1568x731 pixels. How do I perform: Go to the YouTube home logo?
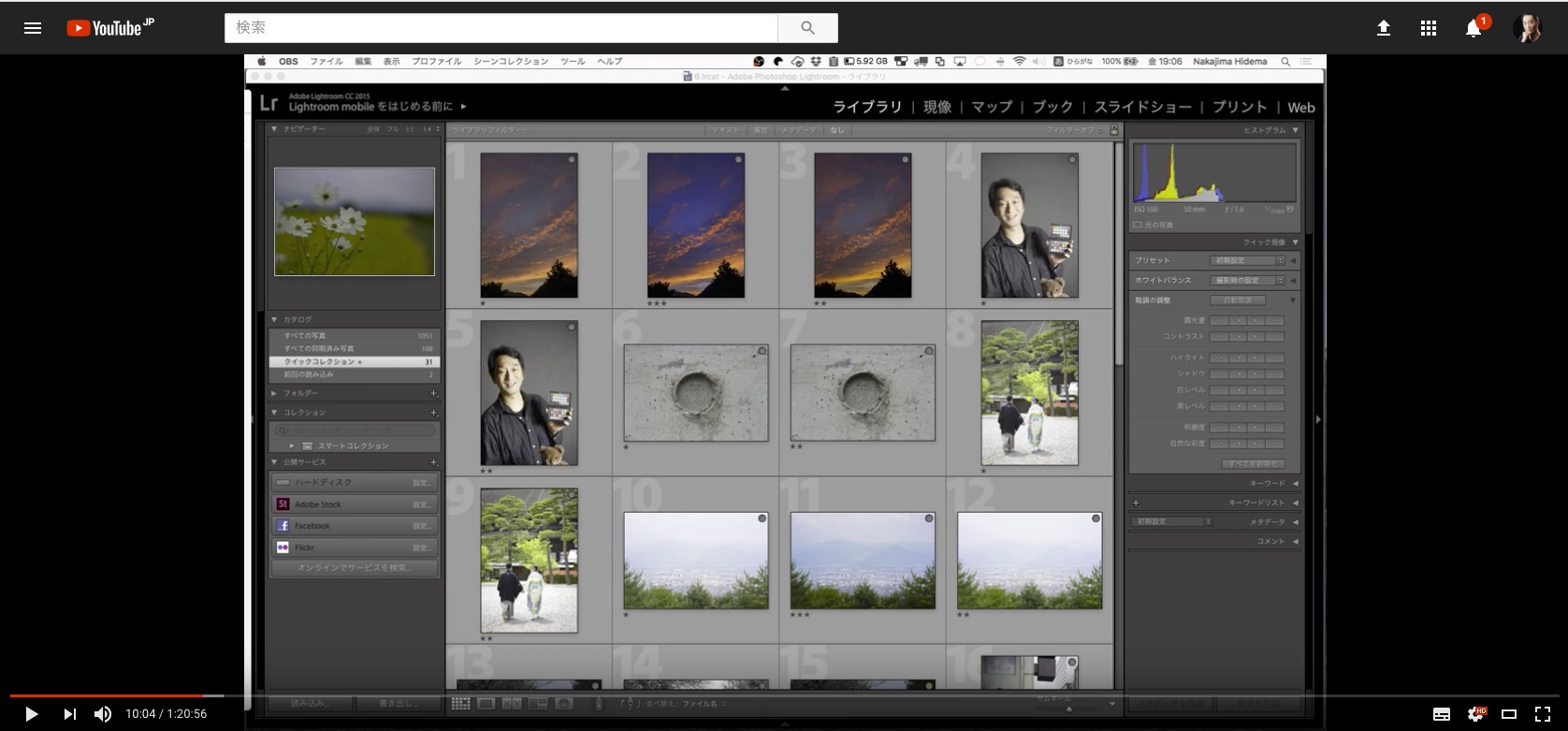(x=109, y=28)
